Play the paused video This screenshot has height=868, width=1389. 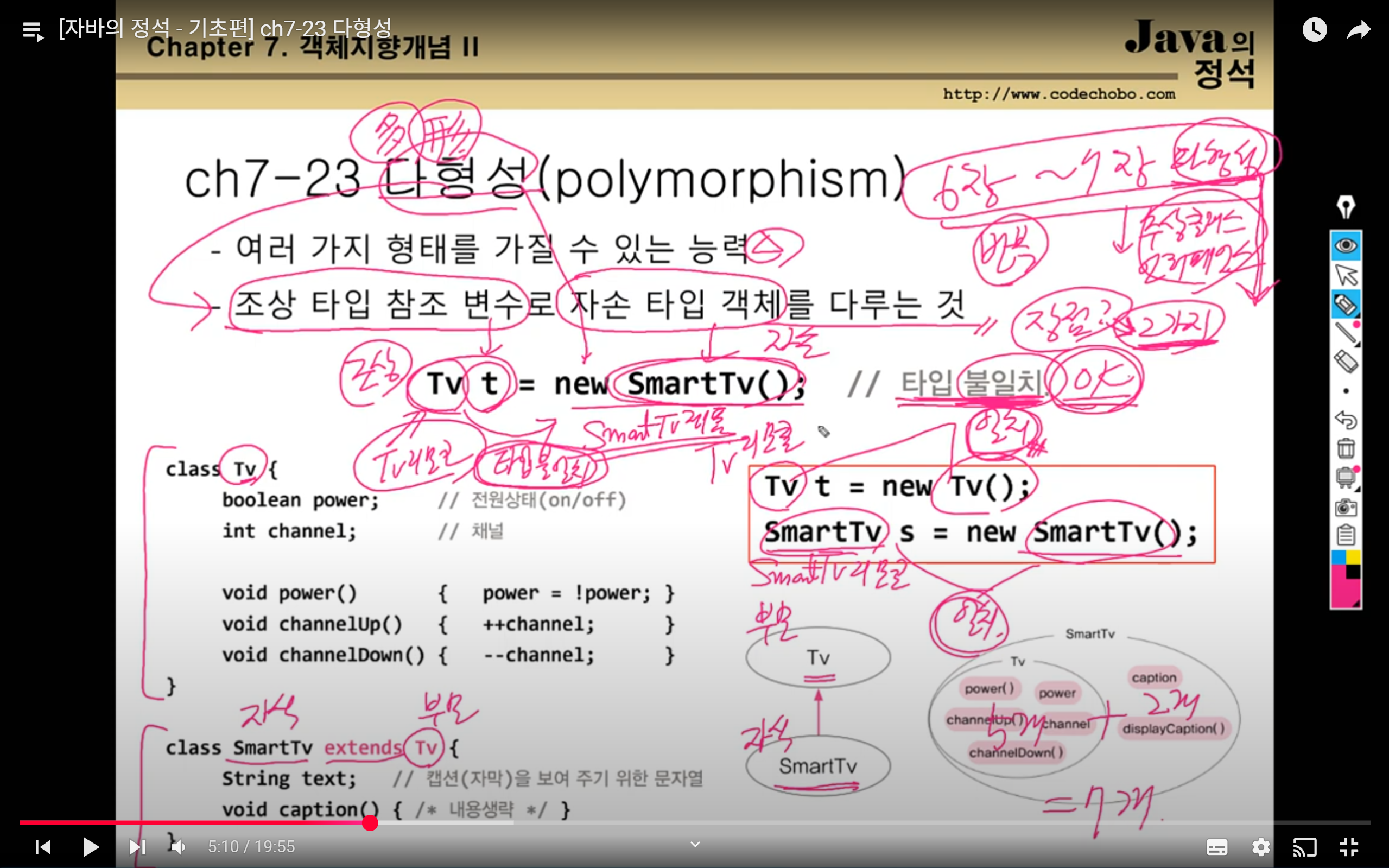[x=90, y=846]
